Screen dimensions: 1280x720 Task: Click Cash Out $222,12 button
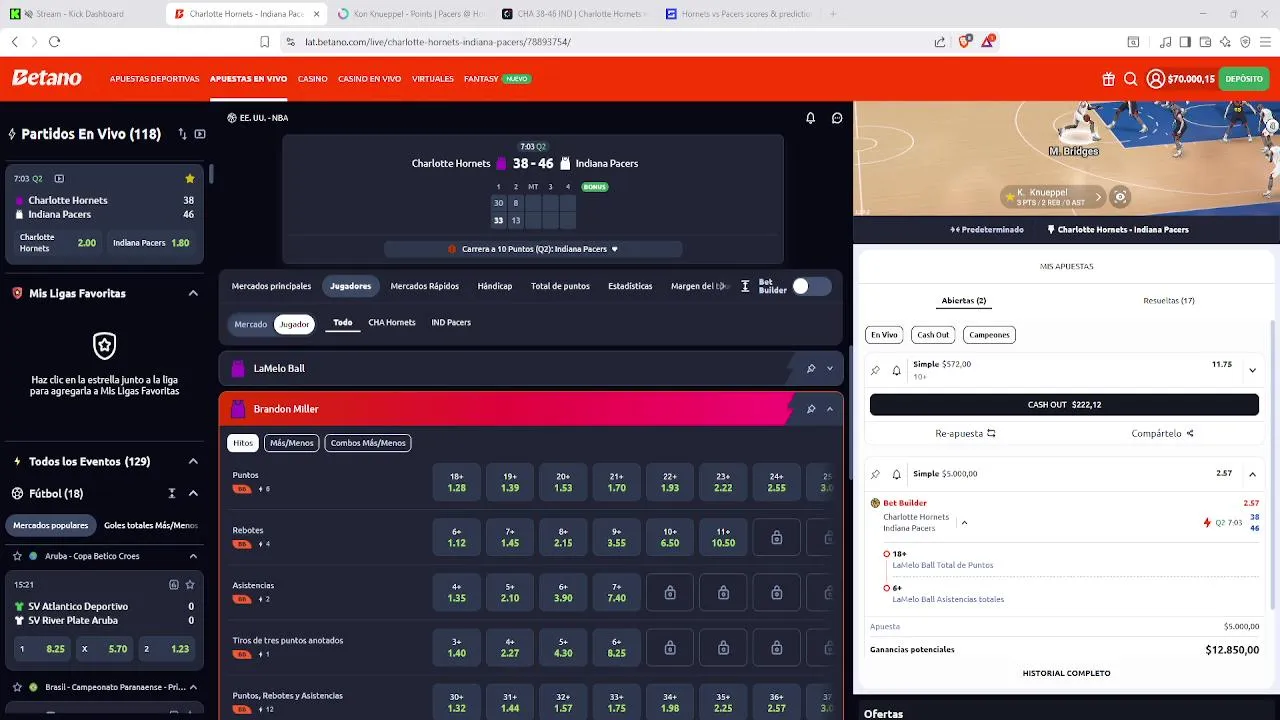(1064, 405)
